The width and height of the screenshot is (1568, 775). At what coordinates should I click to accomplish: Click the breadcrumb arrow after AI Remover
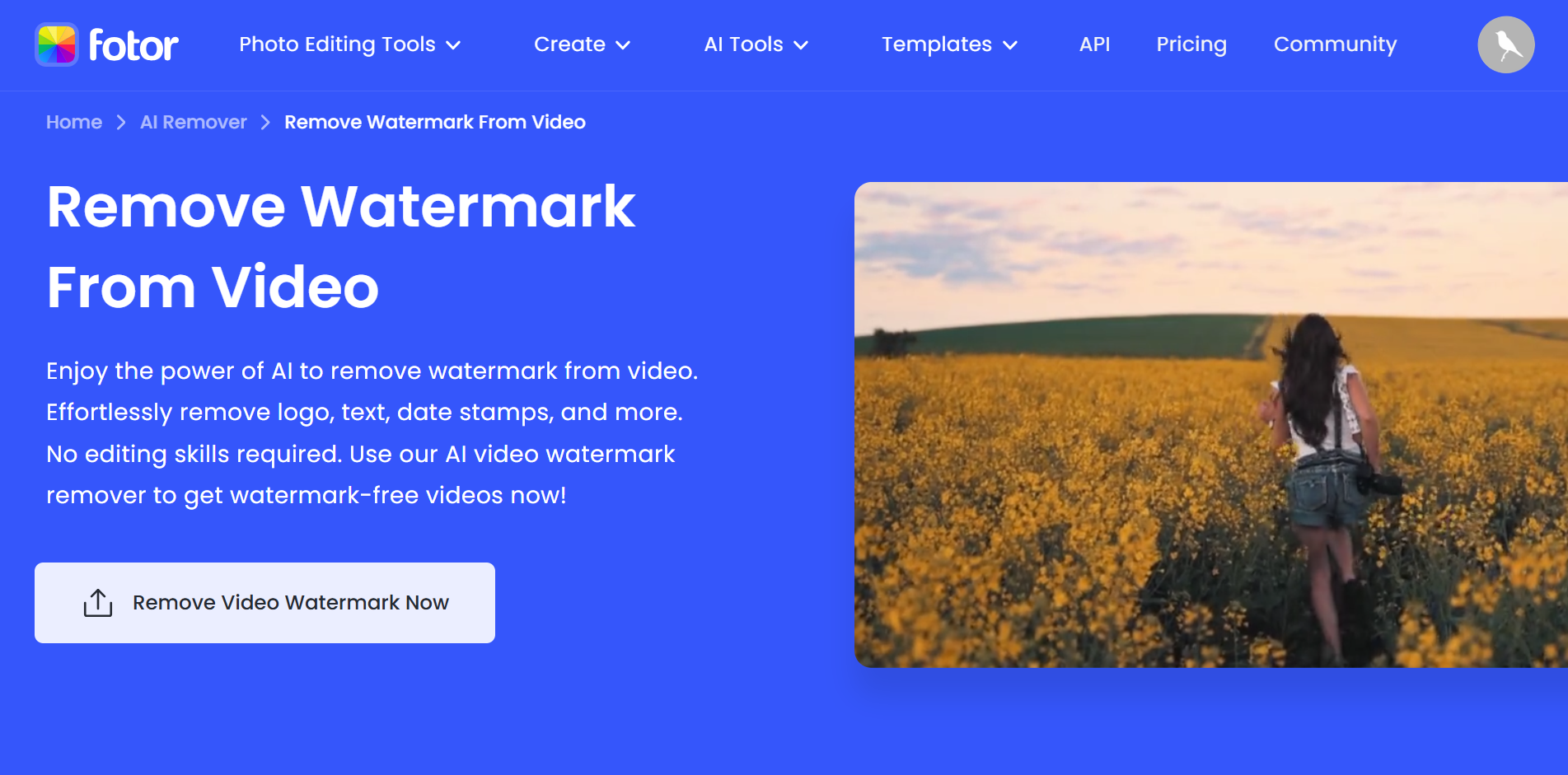(x=264, y=122)
